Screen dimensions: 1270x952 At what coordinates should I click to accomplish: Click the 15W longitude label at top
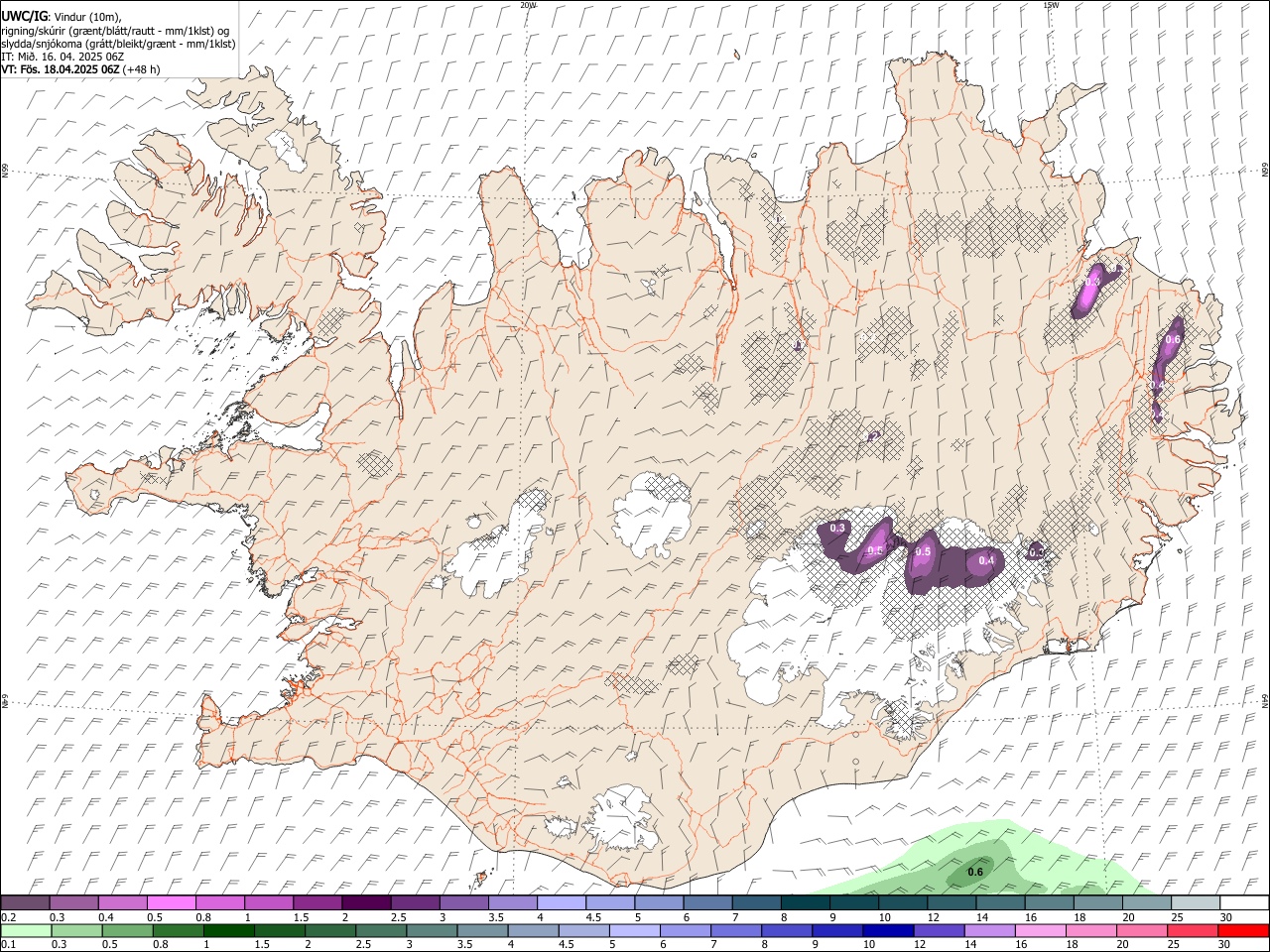[1050, 5]
